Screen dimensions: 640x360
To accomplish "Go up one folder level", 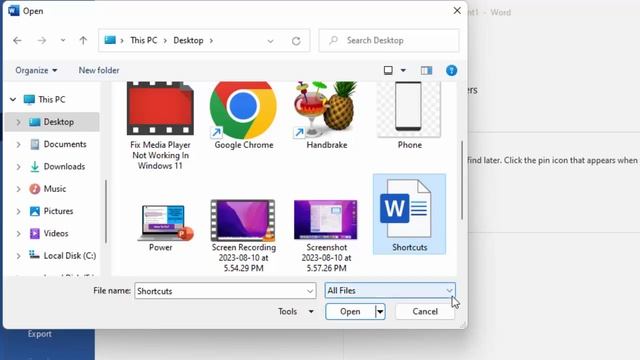I will 83,40.
